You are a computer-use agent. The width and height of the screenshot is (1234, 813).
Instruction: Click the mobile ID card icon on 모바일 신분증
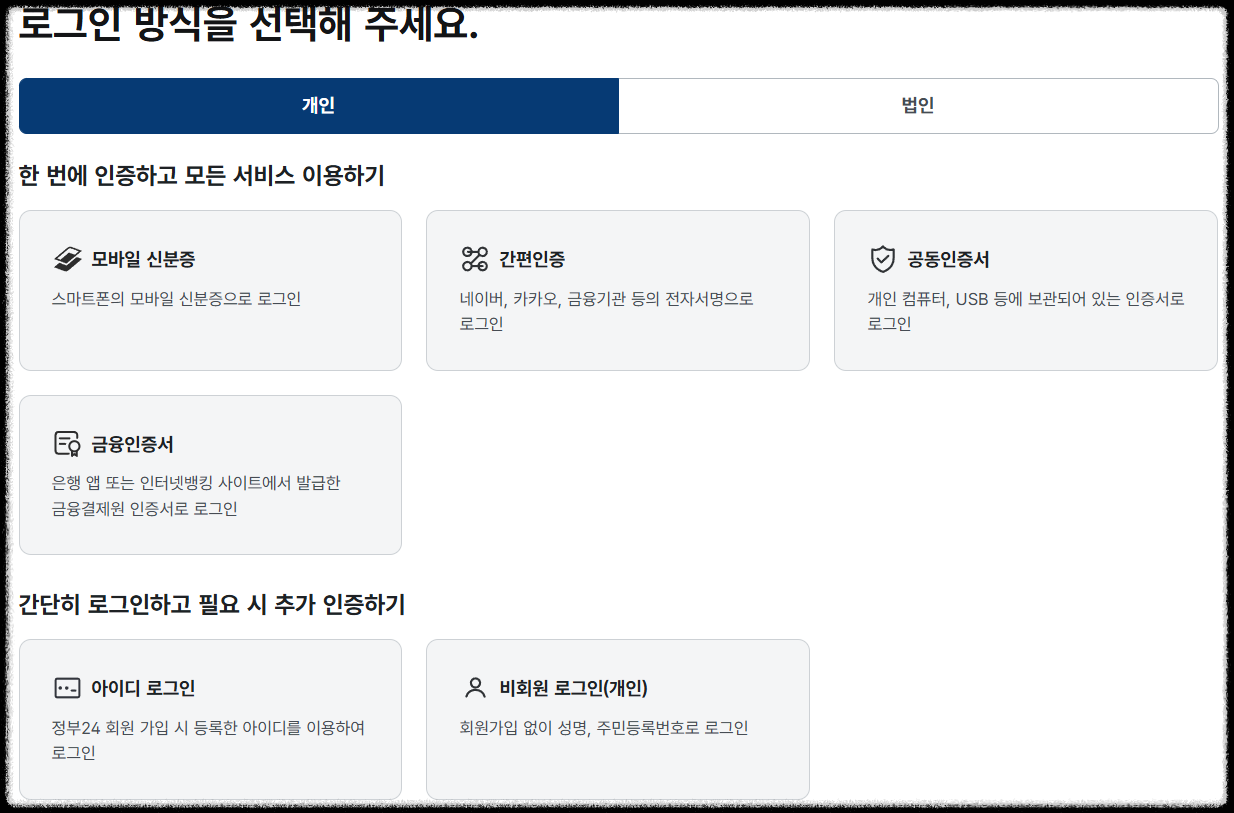(x=68, y=258)
